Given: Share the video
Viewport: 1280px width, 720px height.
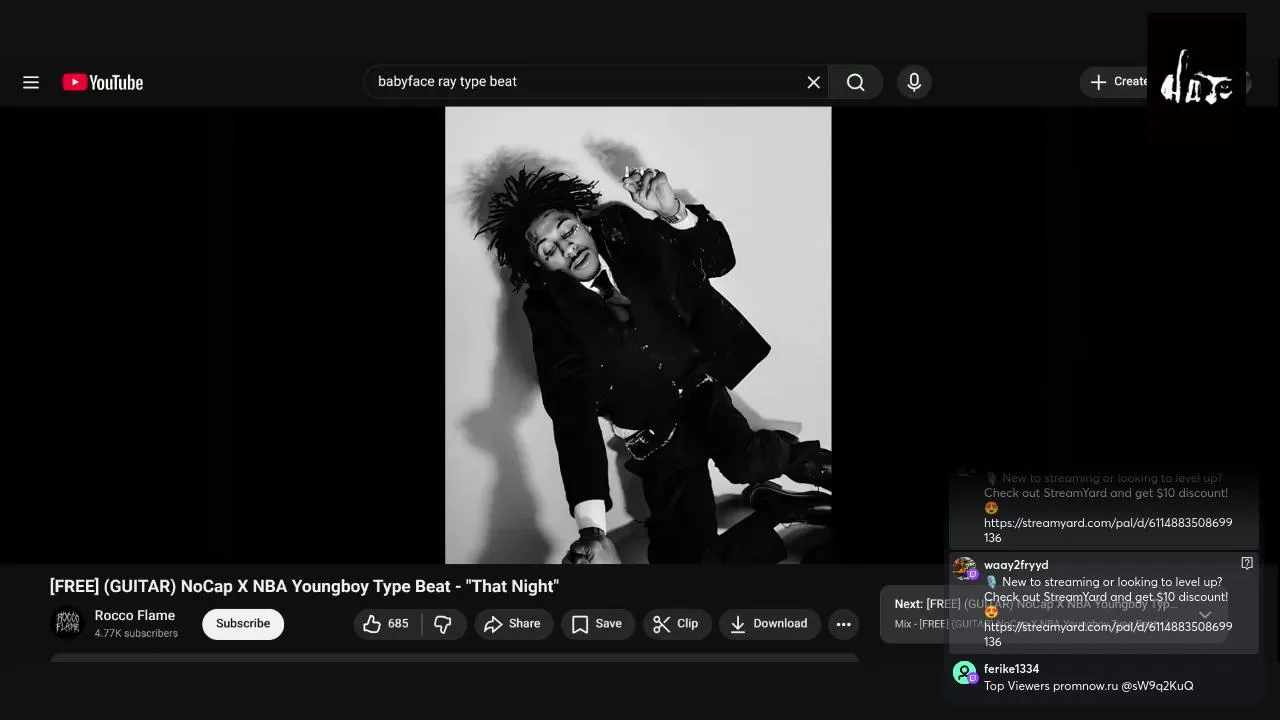Looking at the screenshot, I should point(513,624).
